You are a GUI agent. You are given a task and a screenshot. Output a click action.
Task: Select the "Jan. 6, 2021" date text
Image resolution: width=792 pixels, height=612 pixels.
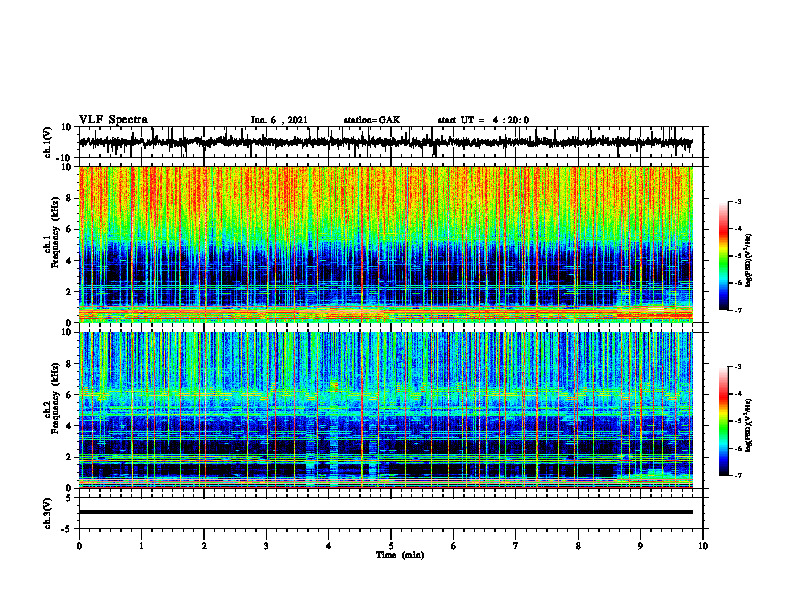click(x=279, y=120)
